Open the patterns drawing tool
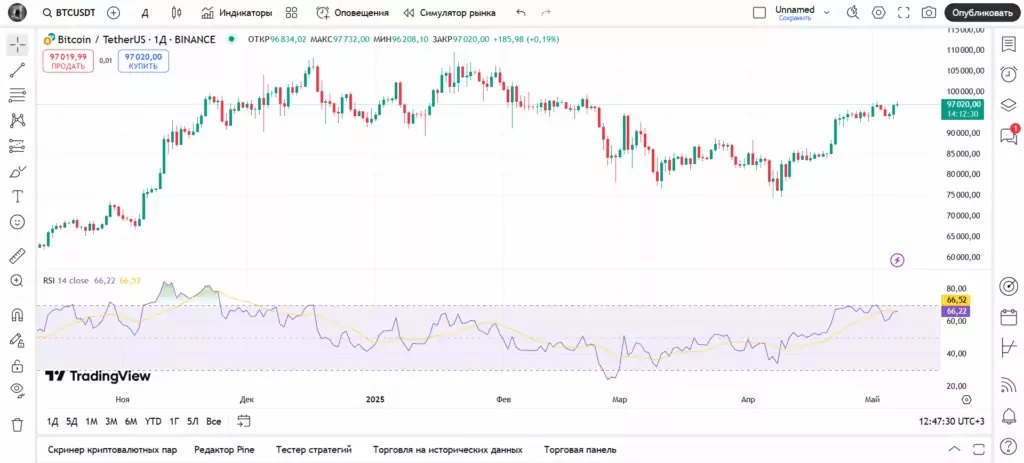Viewport: 1024px width, 463px height. coord(18,120)
